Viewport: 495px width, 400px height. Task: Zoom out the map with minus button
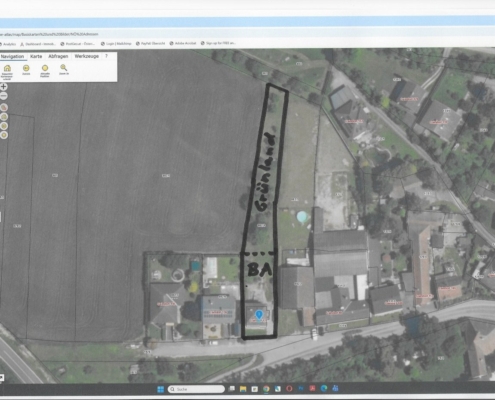(x=3, y=96)
